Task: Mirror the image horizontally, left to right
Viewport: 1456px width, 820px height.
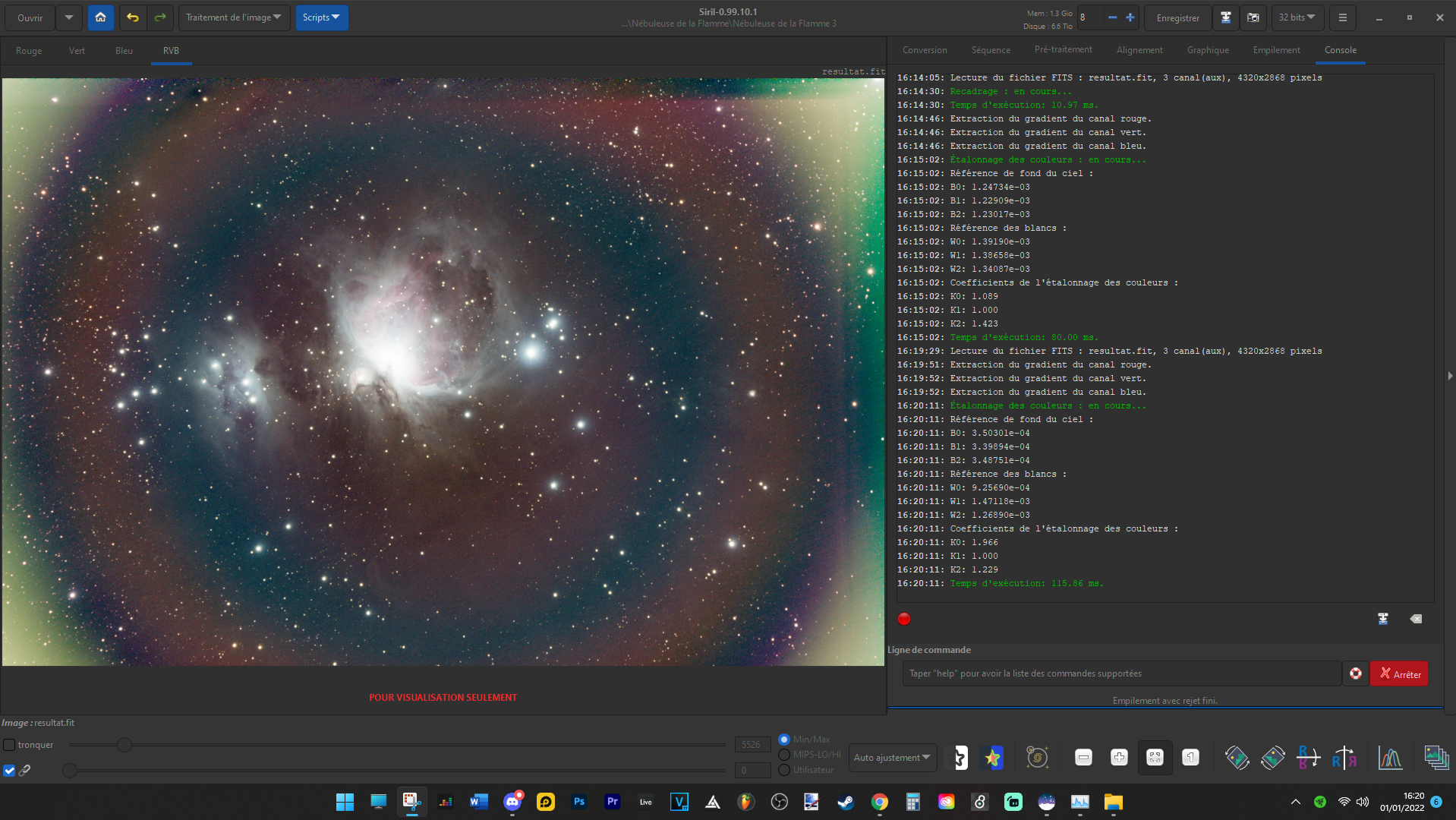Action: (x=1344, y=758)
